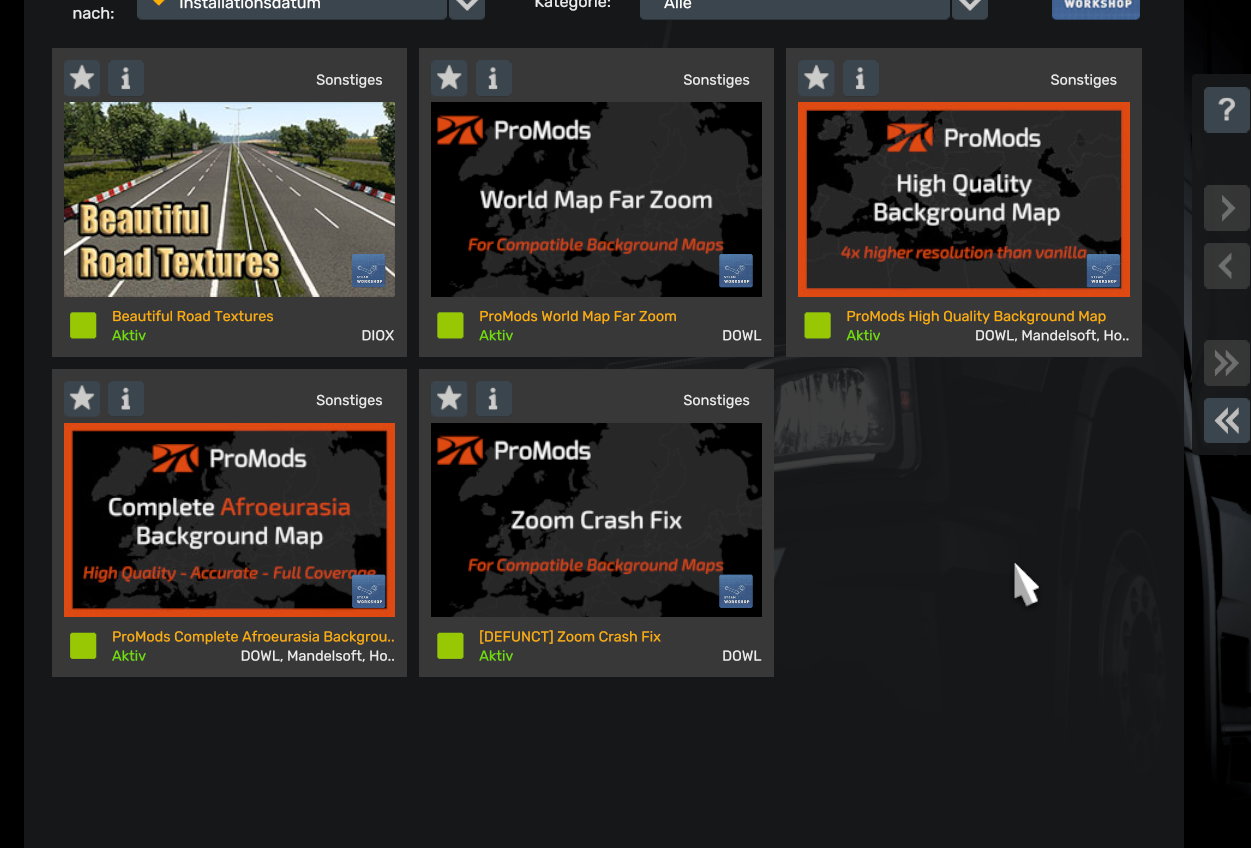Click the author name DOWL under Zoom Crash Fix
Screen dimensions: 1251x848
741,656
